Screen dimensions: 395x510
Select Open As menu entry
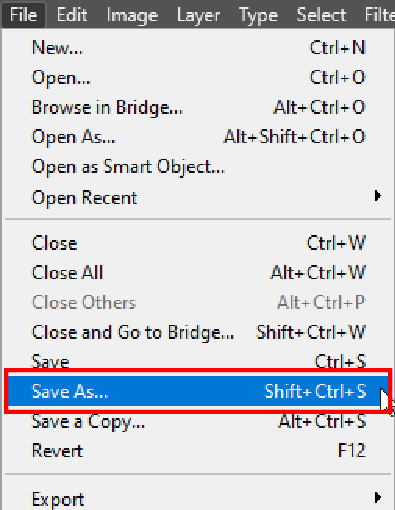click(198, 137)
